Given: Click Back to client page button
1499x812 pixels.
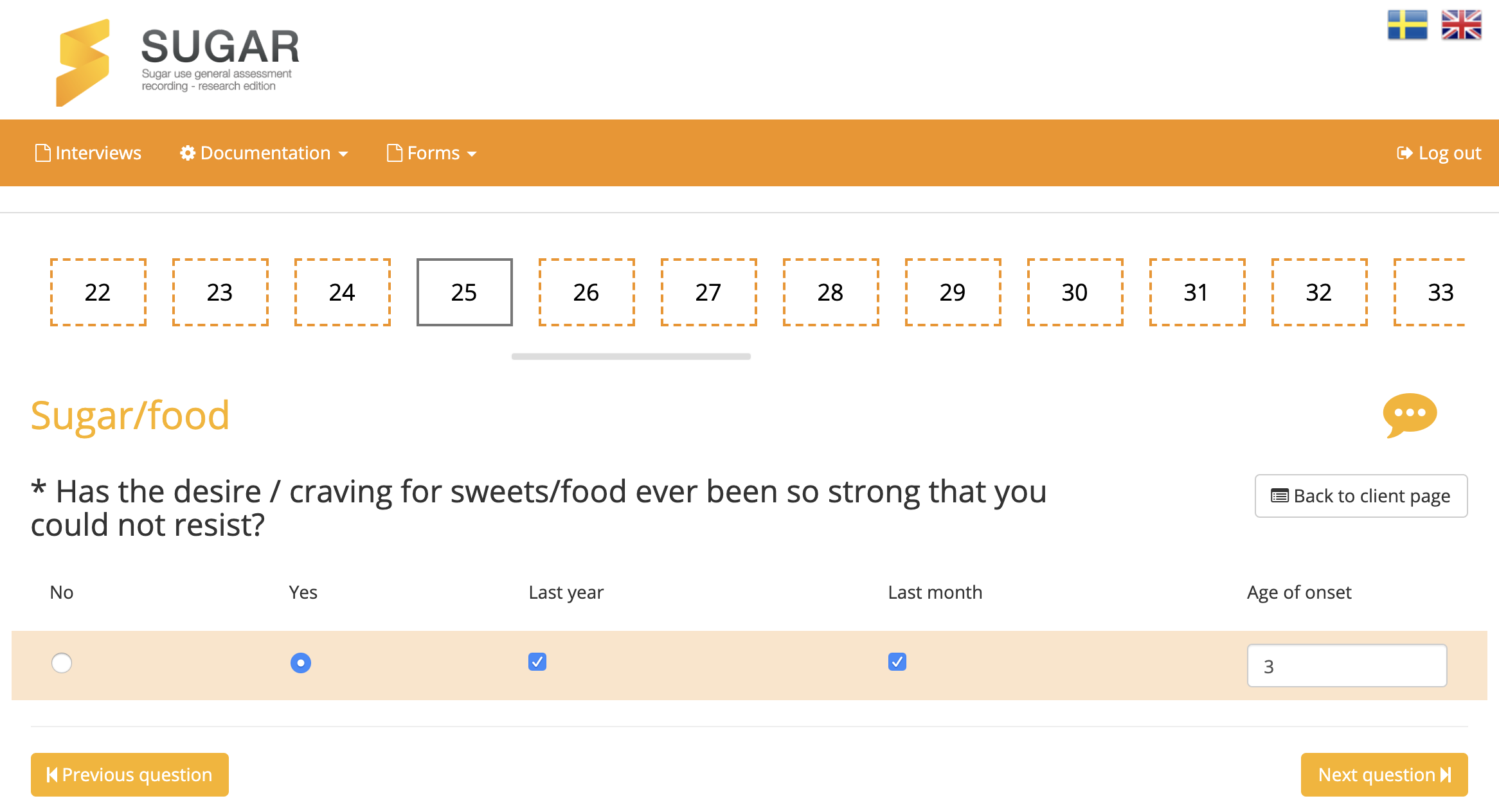Looking at the screenshot, I should (x=1361, y=496).
